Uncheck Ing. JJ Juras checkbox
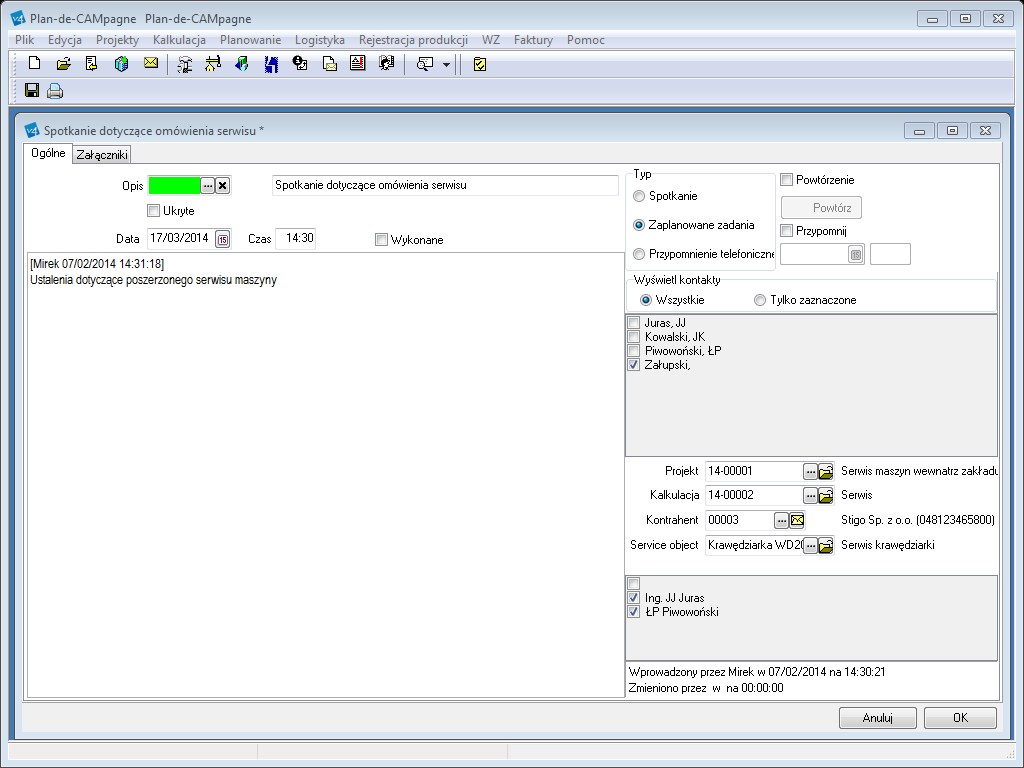 pyautogui.click(x=633, y=598)
